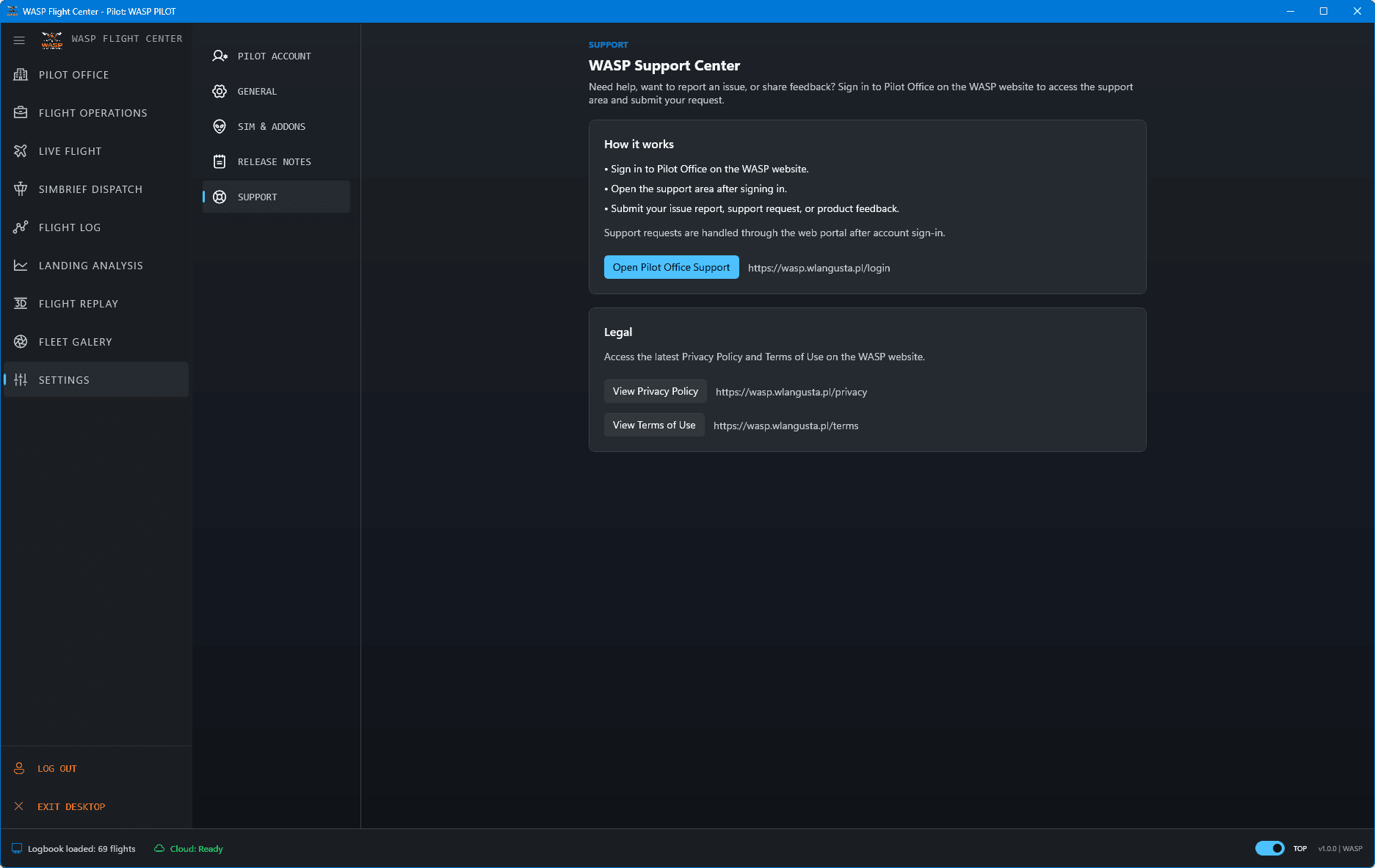1375x868 pixels.
Task: Open the Flight Log
Action: pos(96,227)
